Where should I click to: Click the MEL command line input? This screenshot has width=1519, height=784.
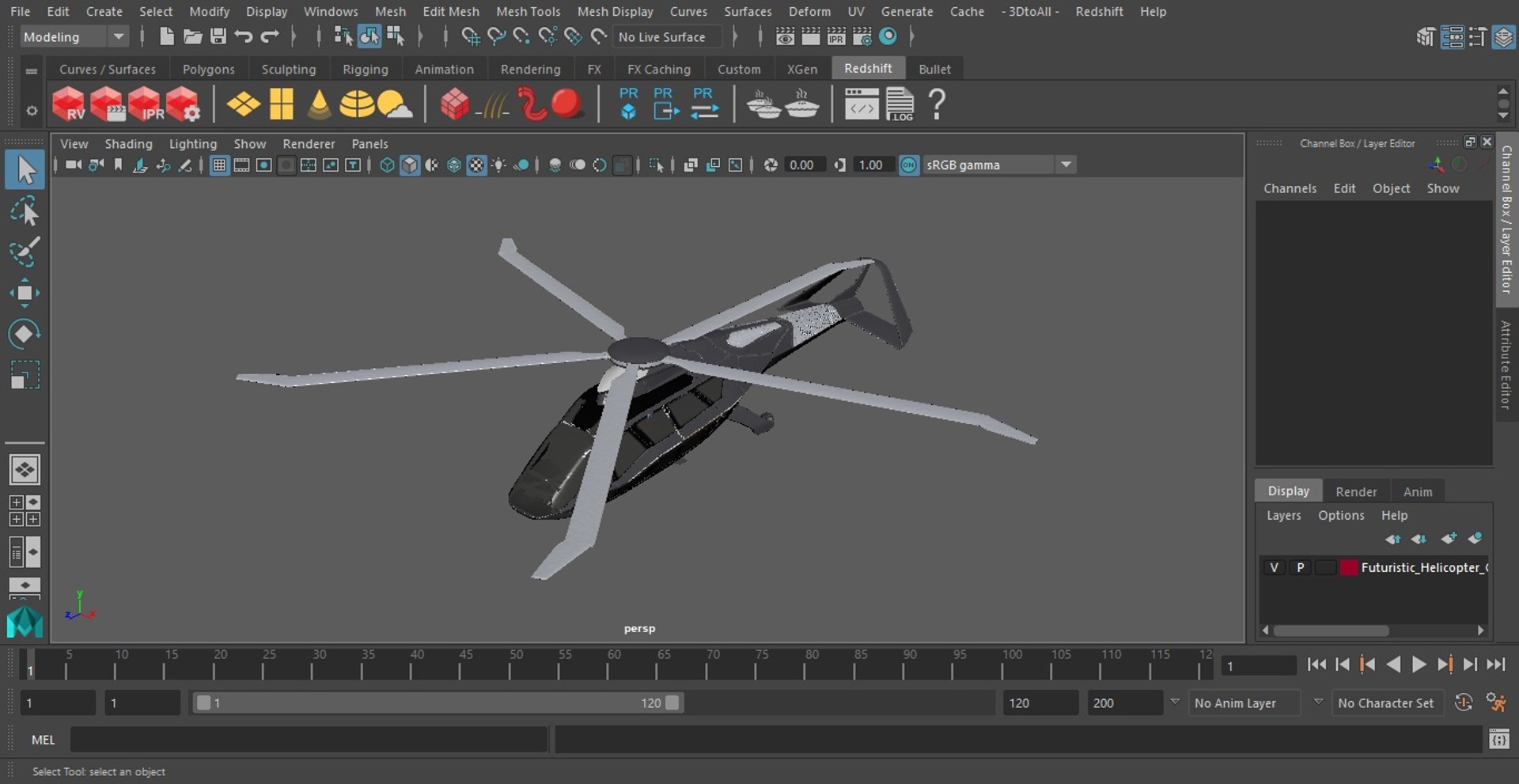[309, 740]
